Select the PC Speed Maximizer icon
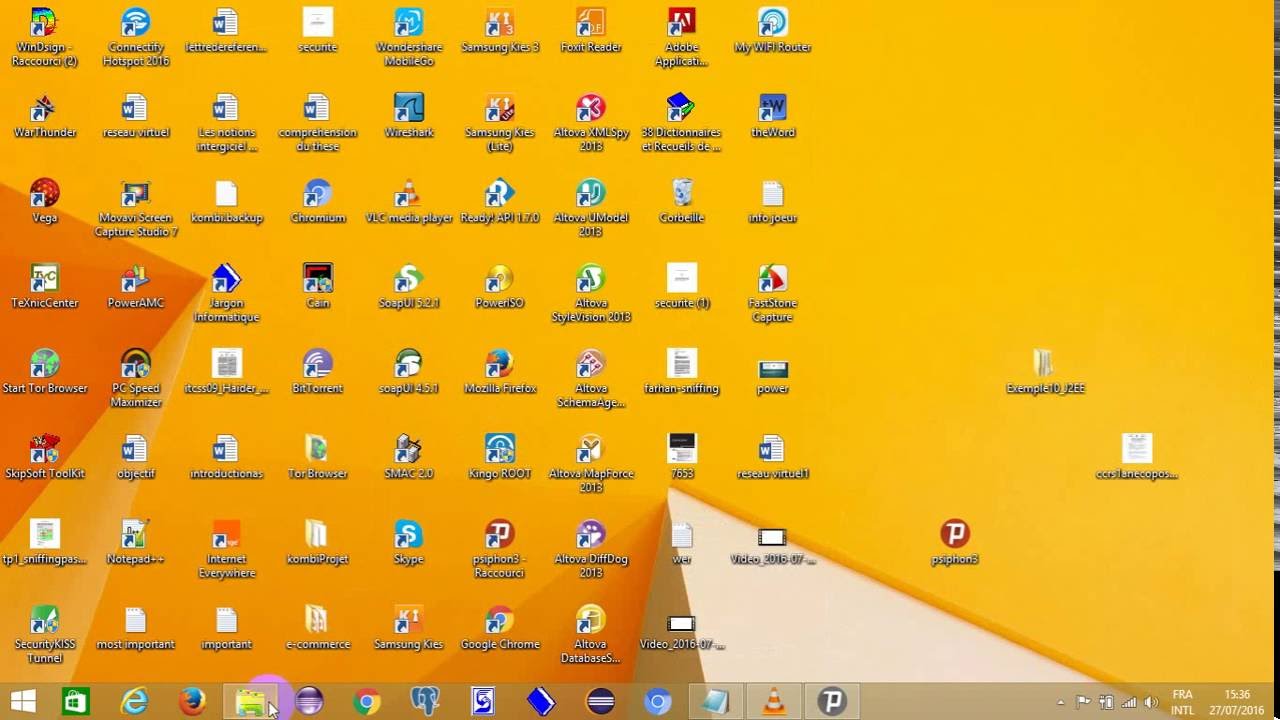The image size is (1280, 720). pyautogui.click(x=136, y=378)
